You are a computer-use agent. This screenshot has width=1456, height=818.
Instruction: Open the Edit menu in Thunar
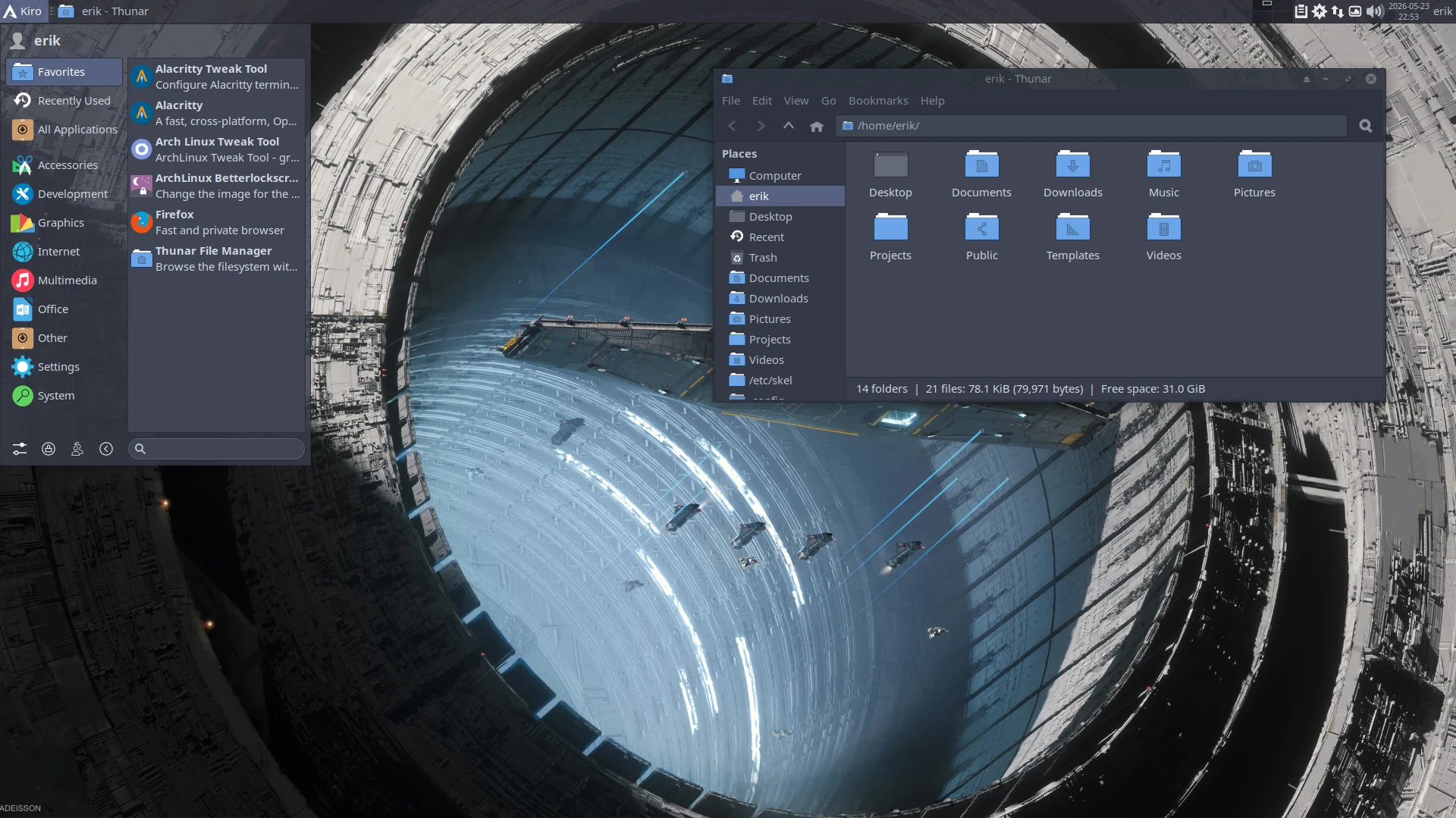click(762, 101)
